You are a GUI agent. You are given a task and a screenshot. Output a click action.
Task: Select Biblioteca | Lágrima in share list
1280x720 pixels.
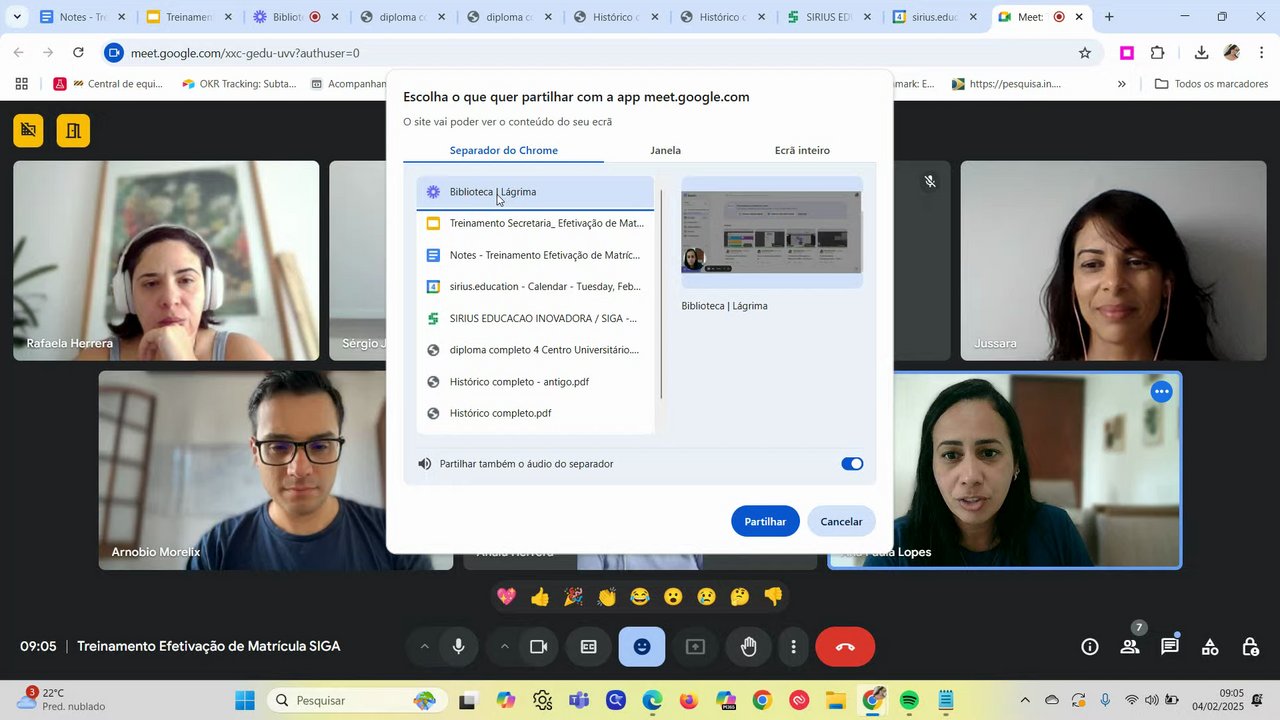[x=535, y=192]
